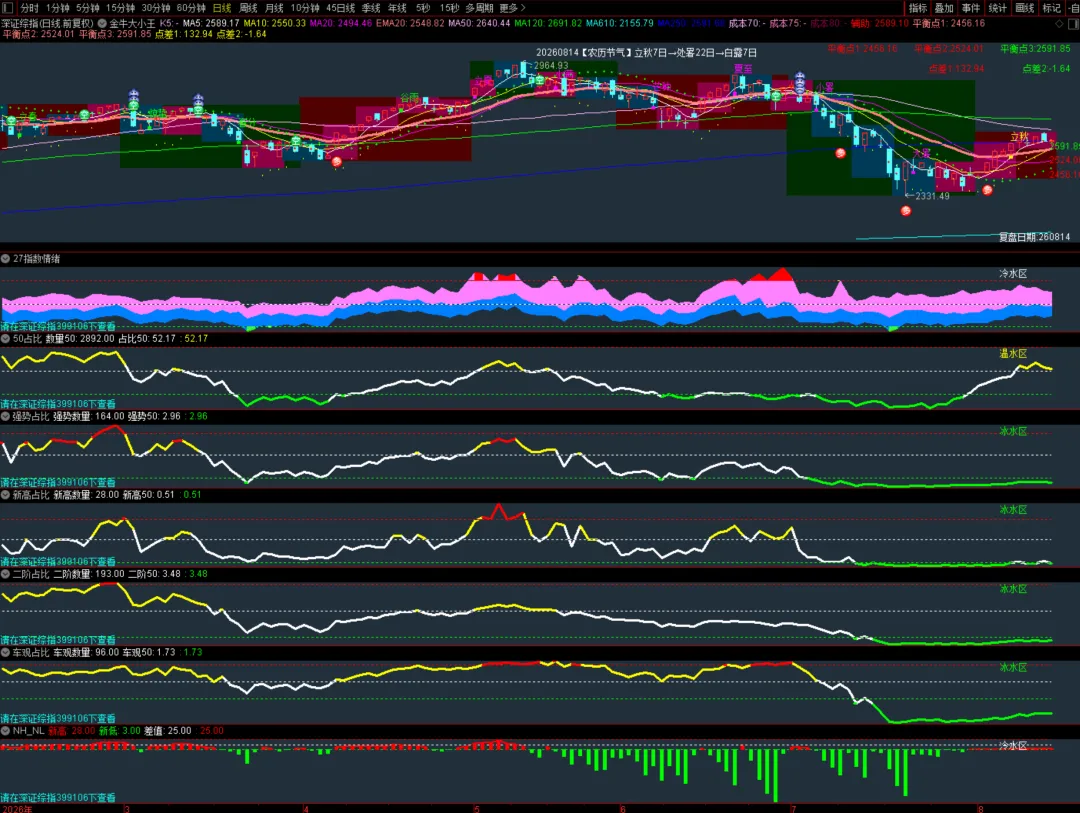
Task: Click the 复盘日期:260814 label
Action: (1035, 237)
